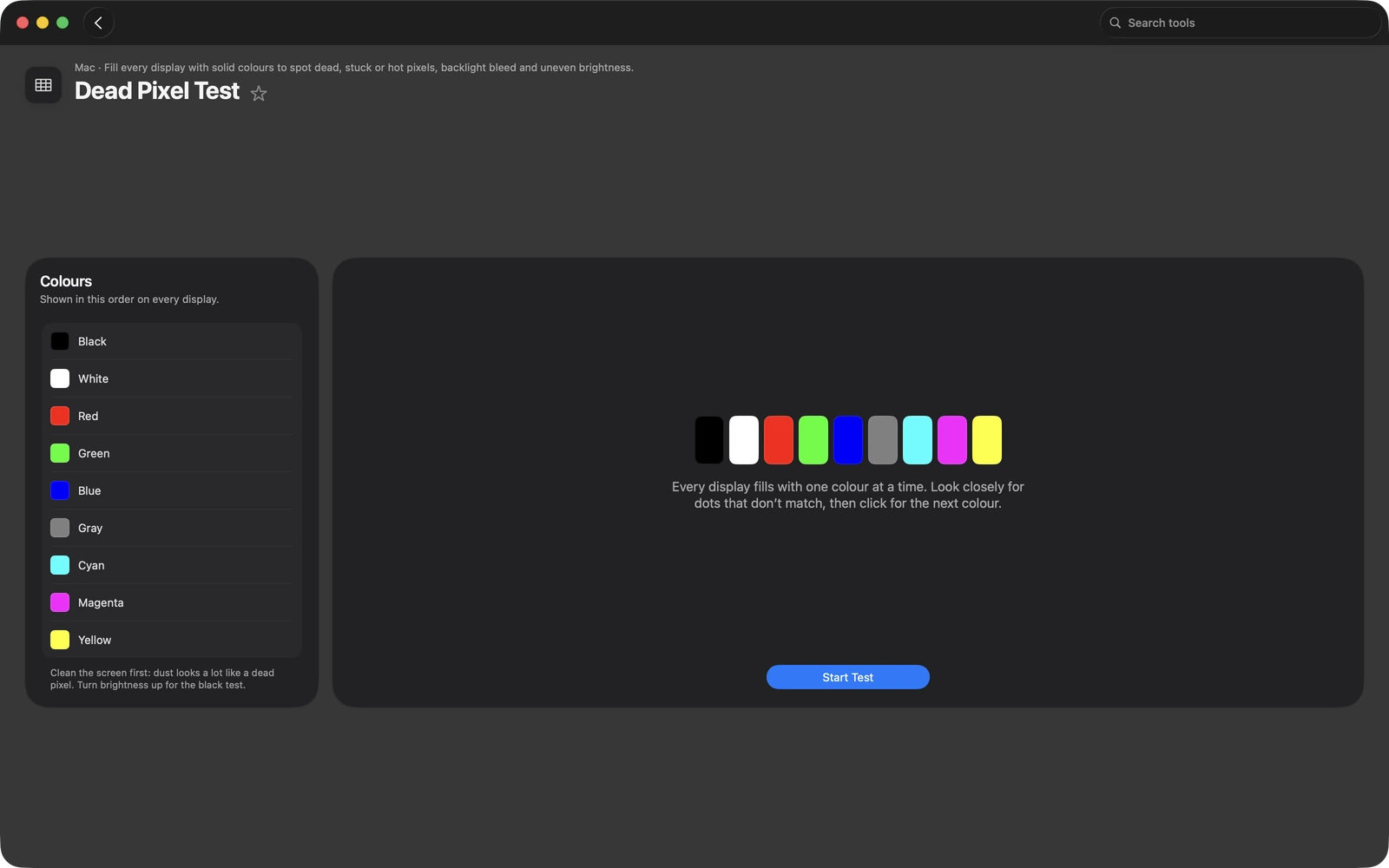
Task: Click the 'Black' label in the list
Action: [92, 341]
